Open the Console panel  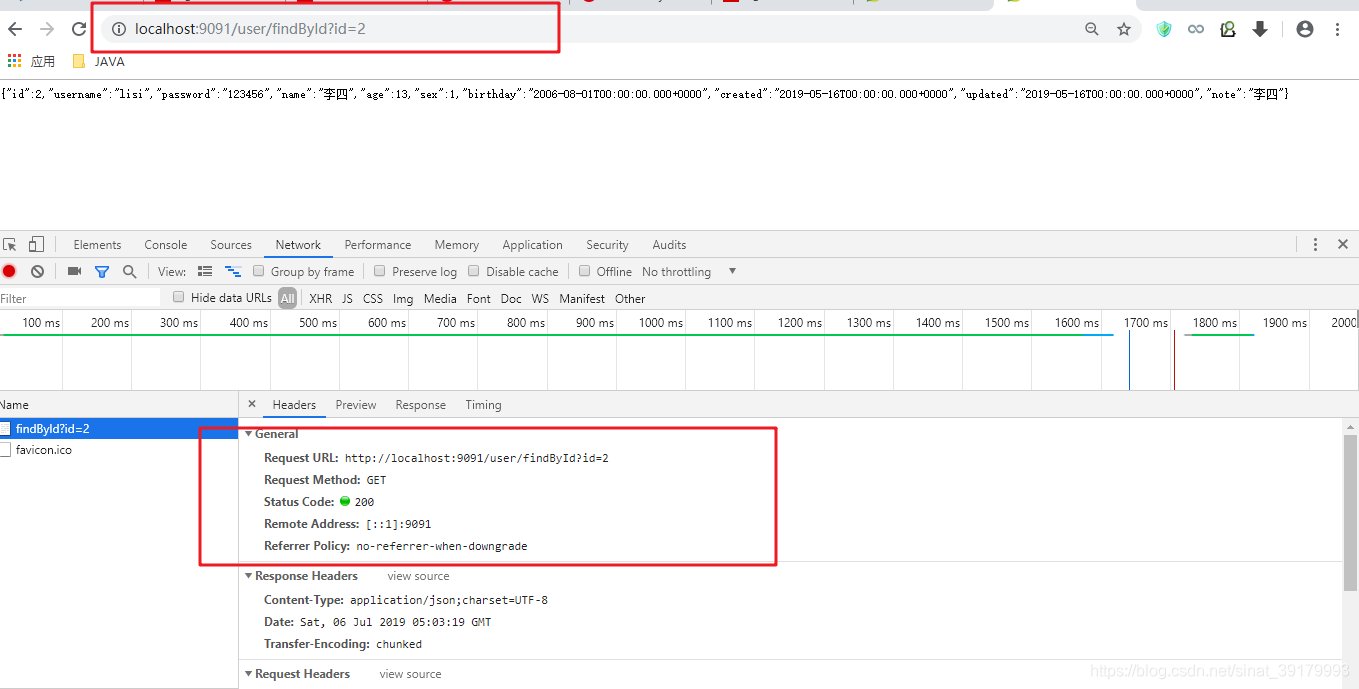click(x=166, y=244)
